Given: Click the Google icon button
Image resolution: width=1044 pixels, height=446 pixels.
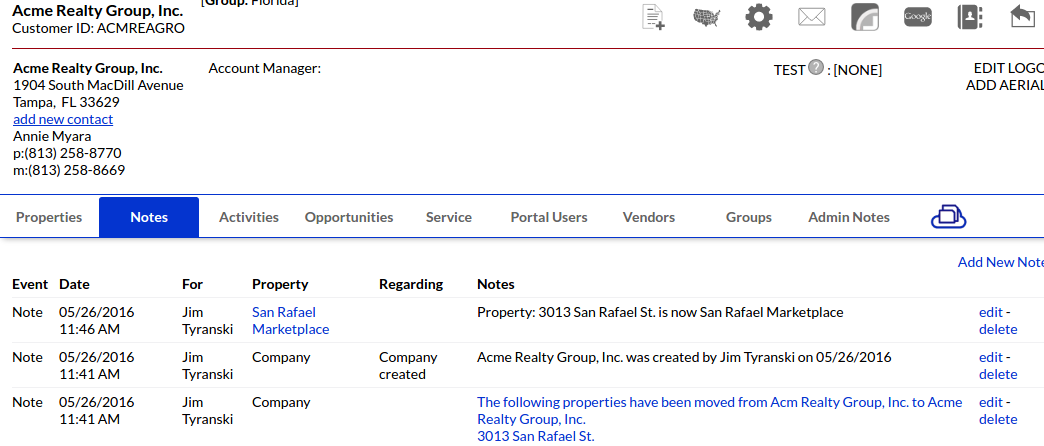Looking at the screenshot, I should (x=918, y=17).
